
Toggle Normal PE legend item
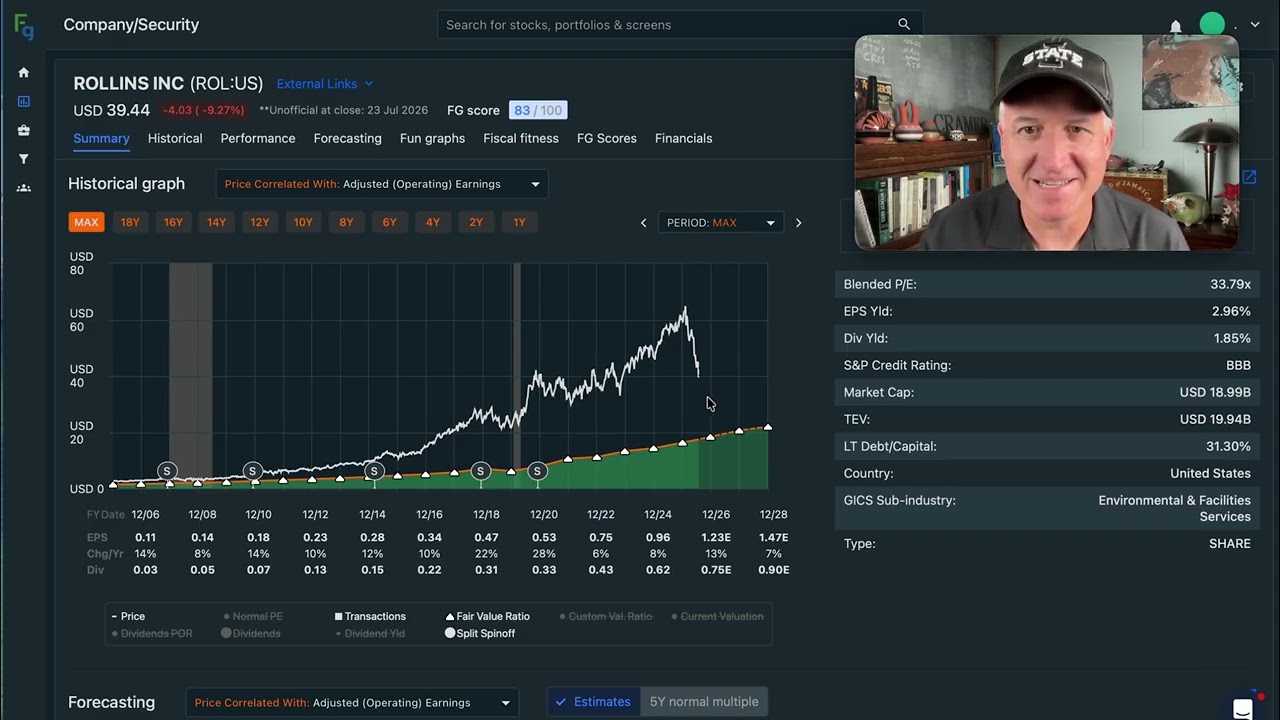click(x=253, y=617)
